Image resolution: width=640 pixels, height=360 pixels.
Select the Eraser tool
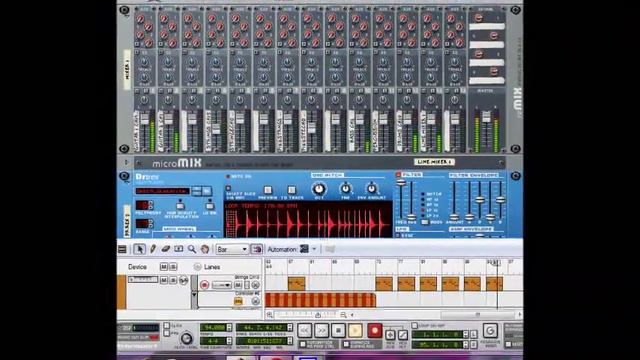pos(165,249)
